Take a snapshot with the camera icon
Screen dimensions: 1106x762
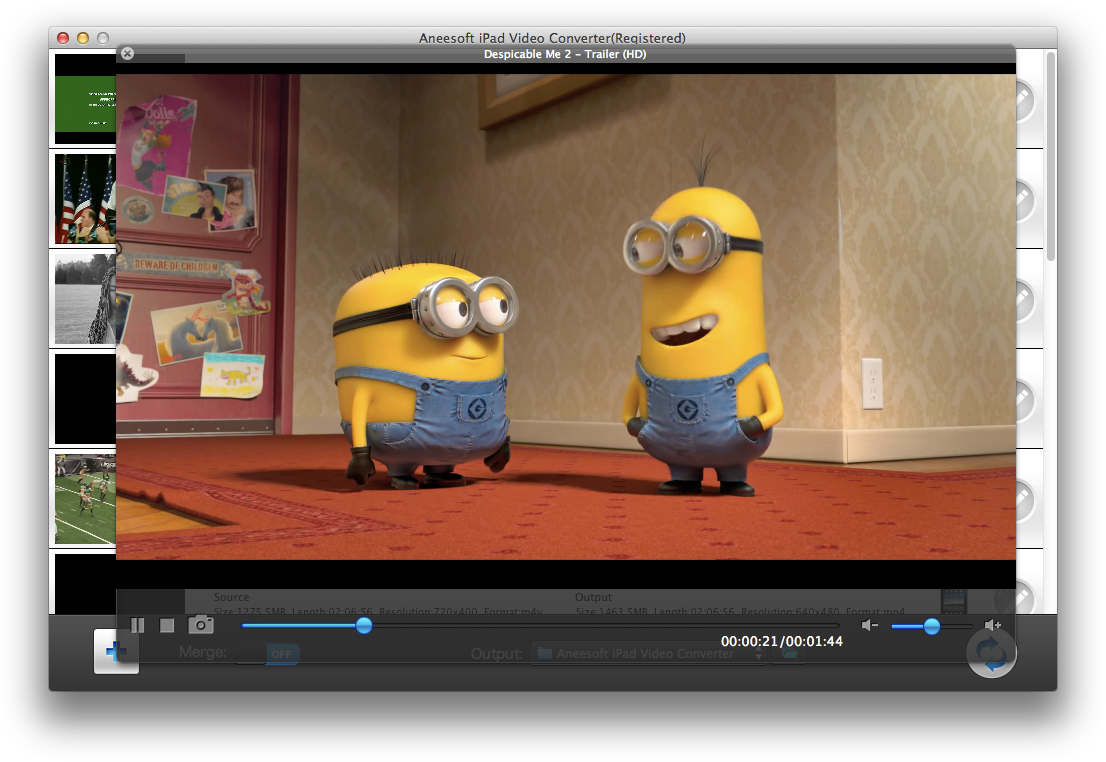[x=201, y=624]
